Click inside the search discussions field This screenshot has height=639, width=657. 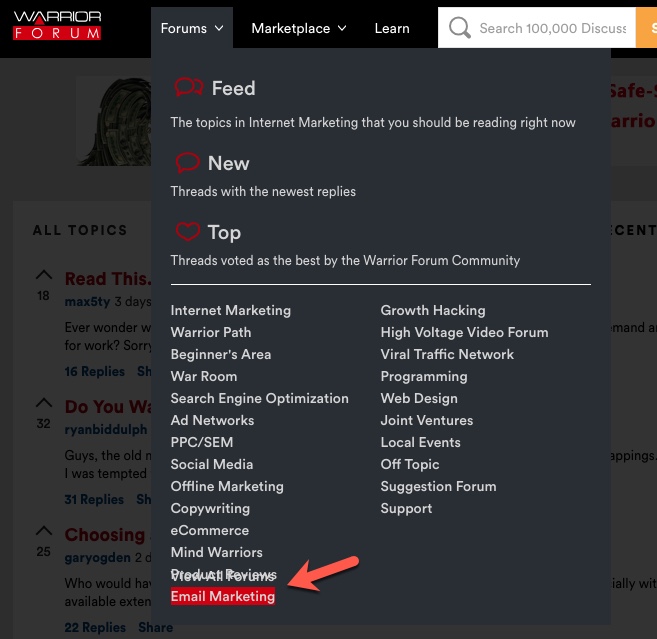click(x=552, y=28)
